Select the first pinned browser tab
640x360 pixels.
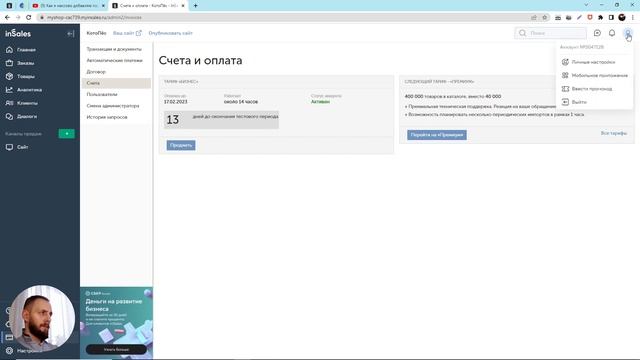click(x=9, y=6)
